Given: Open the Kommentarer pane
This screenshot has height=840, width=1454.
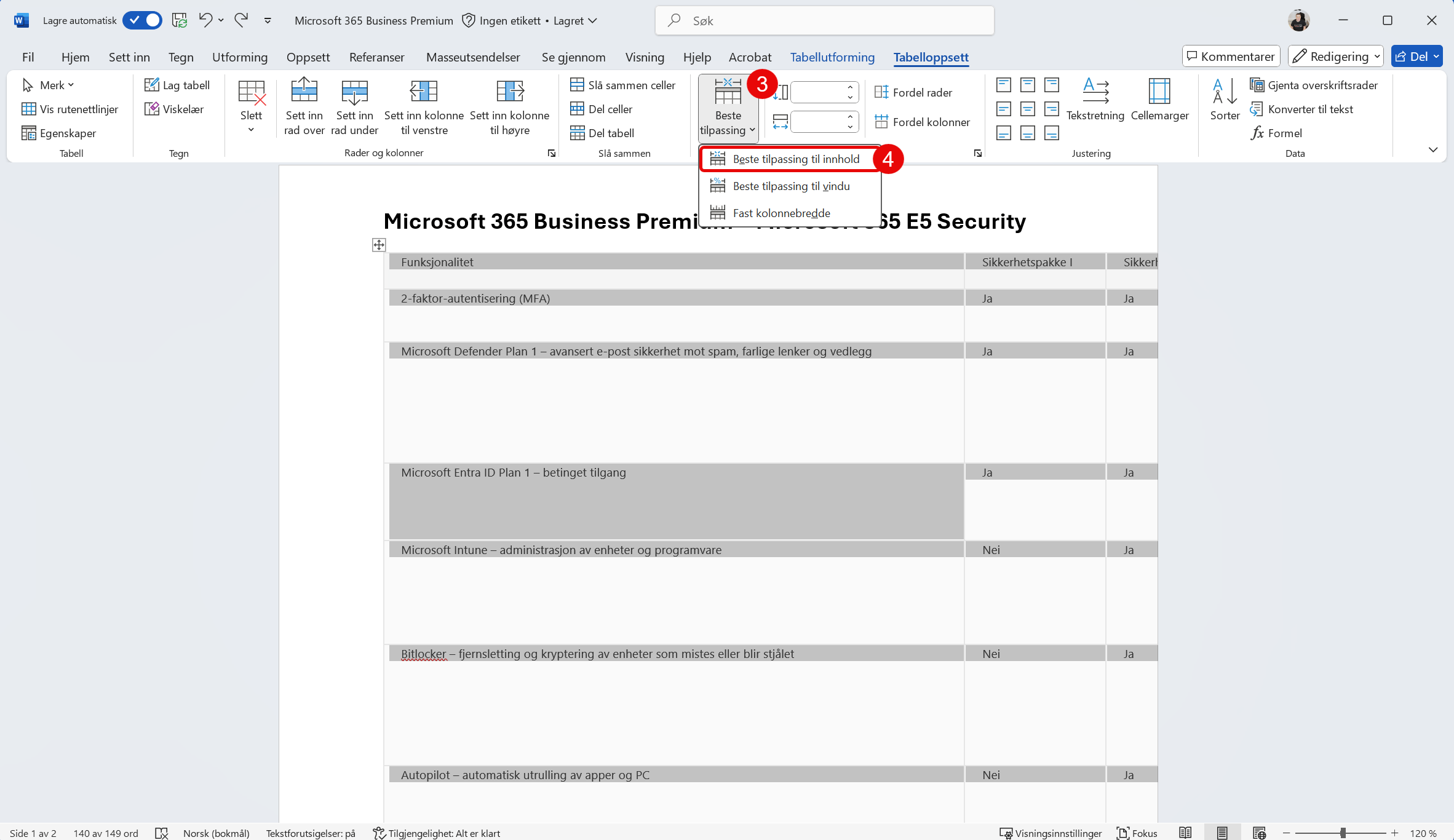Looking at the screenshot, I should point(1231,57).
